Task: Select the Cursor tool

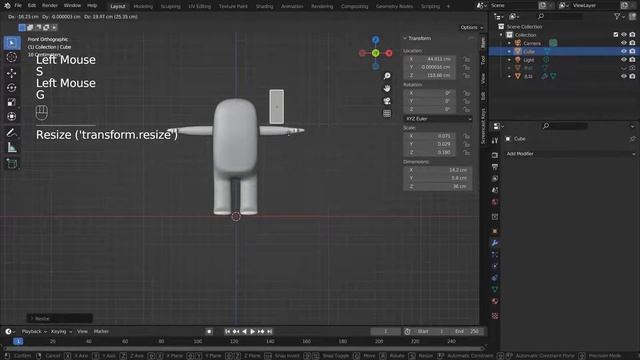Action: pyautogui.click(x=12, y=57)
